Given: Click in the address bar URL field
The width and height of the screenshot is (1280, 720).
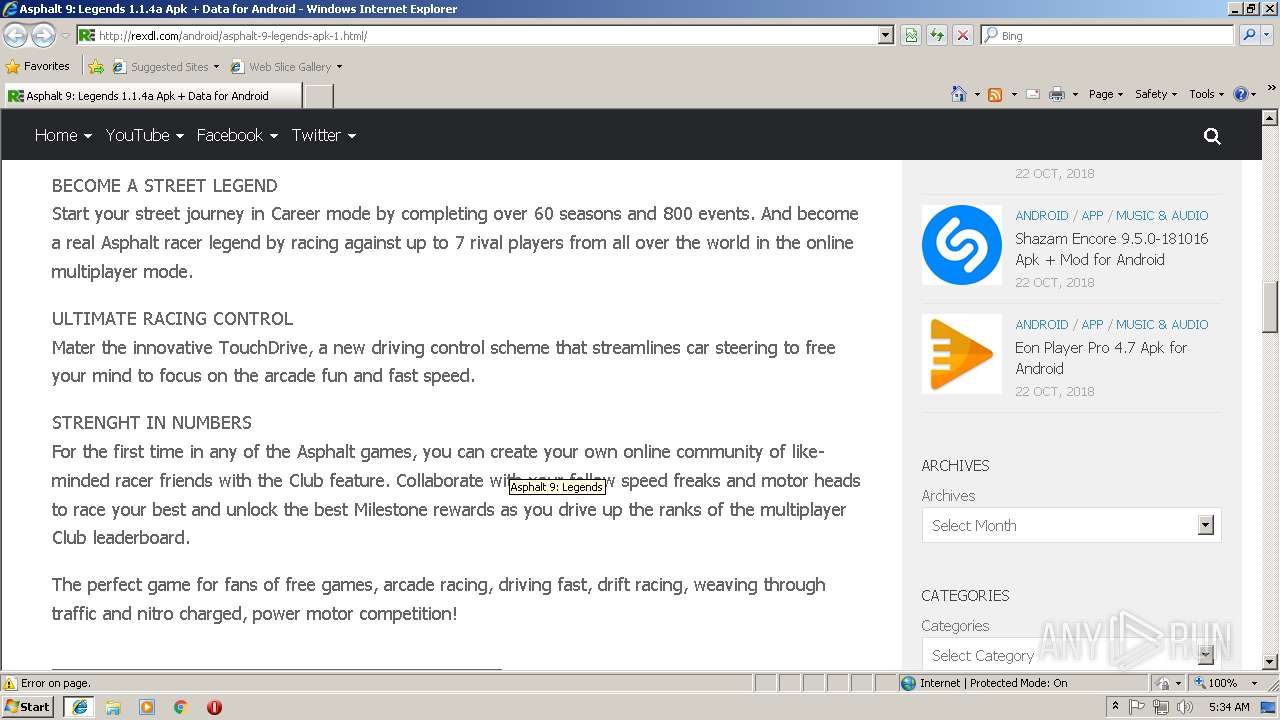Looking at the screenshot, I should (486, 35).
